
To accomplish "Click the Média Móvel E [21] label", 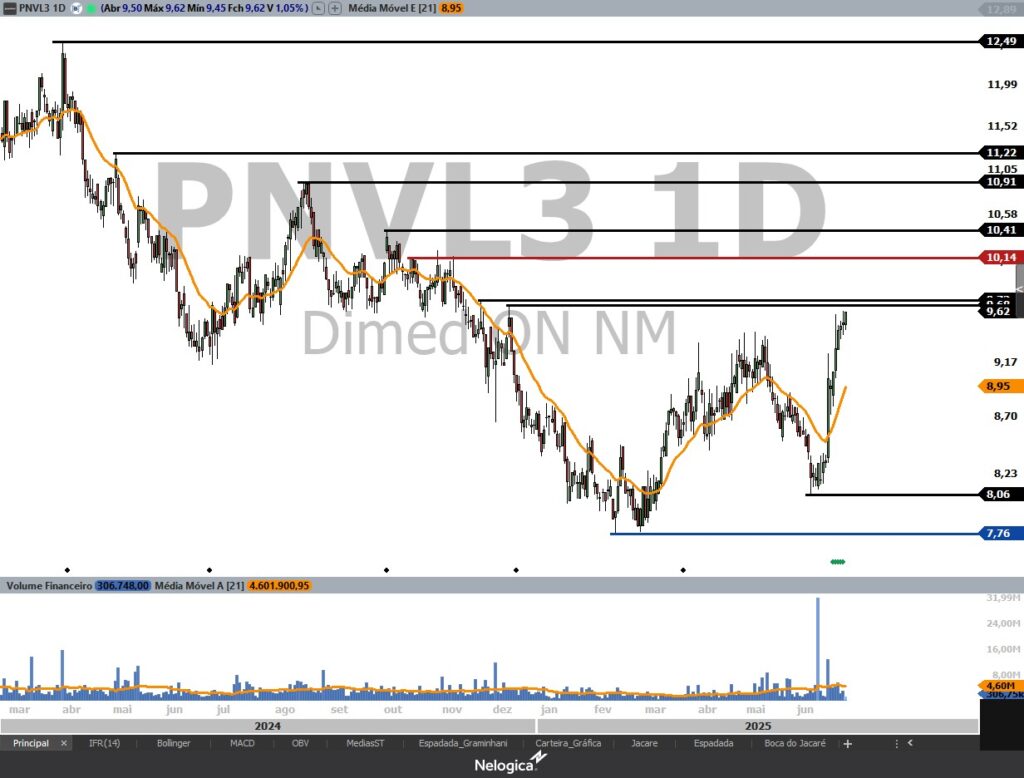I will [x=392, y=8].
